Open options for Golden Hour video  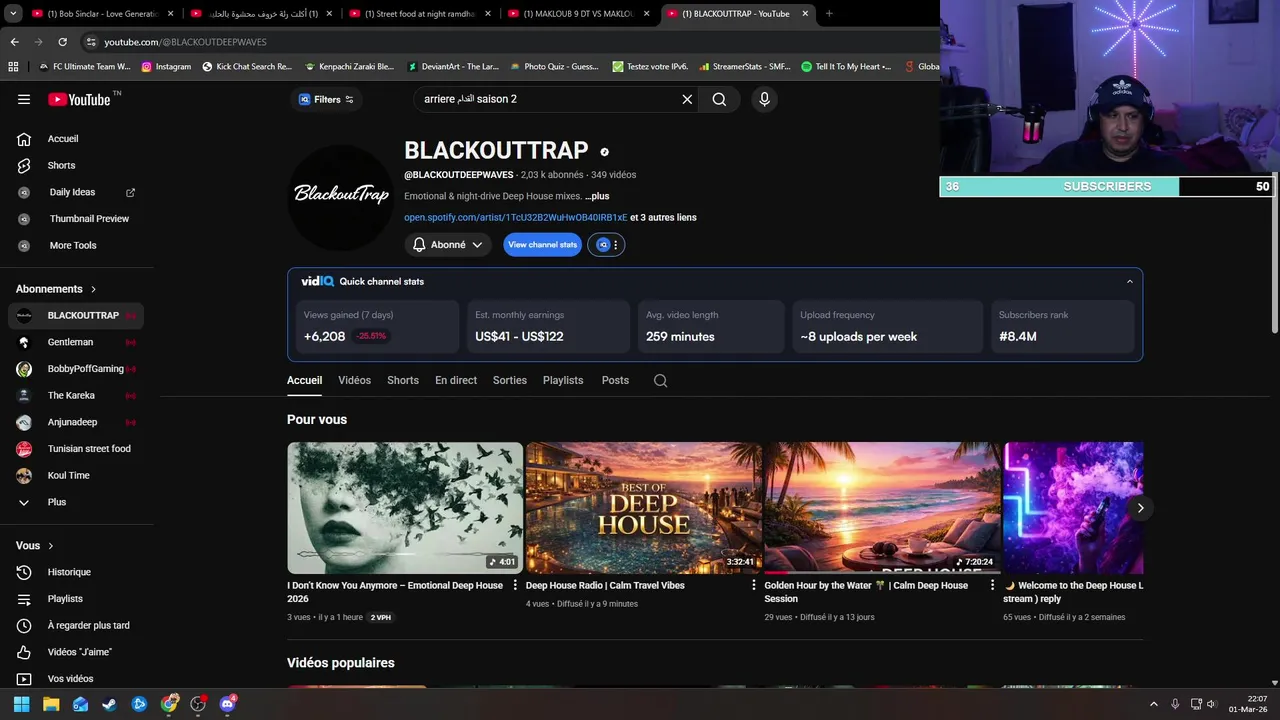[992, 585]
